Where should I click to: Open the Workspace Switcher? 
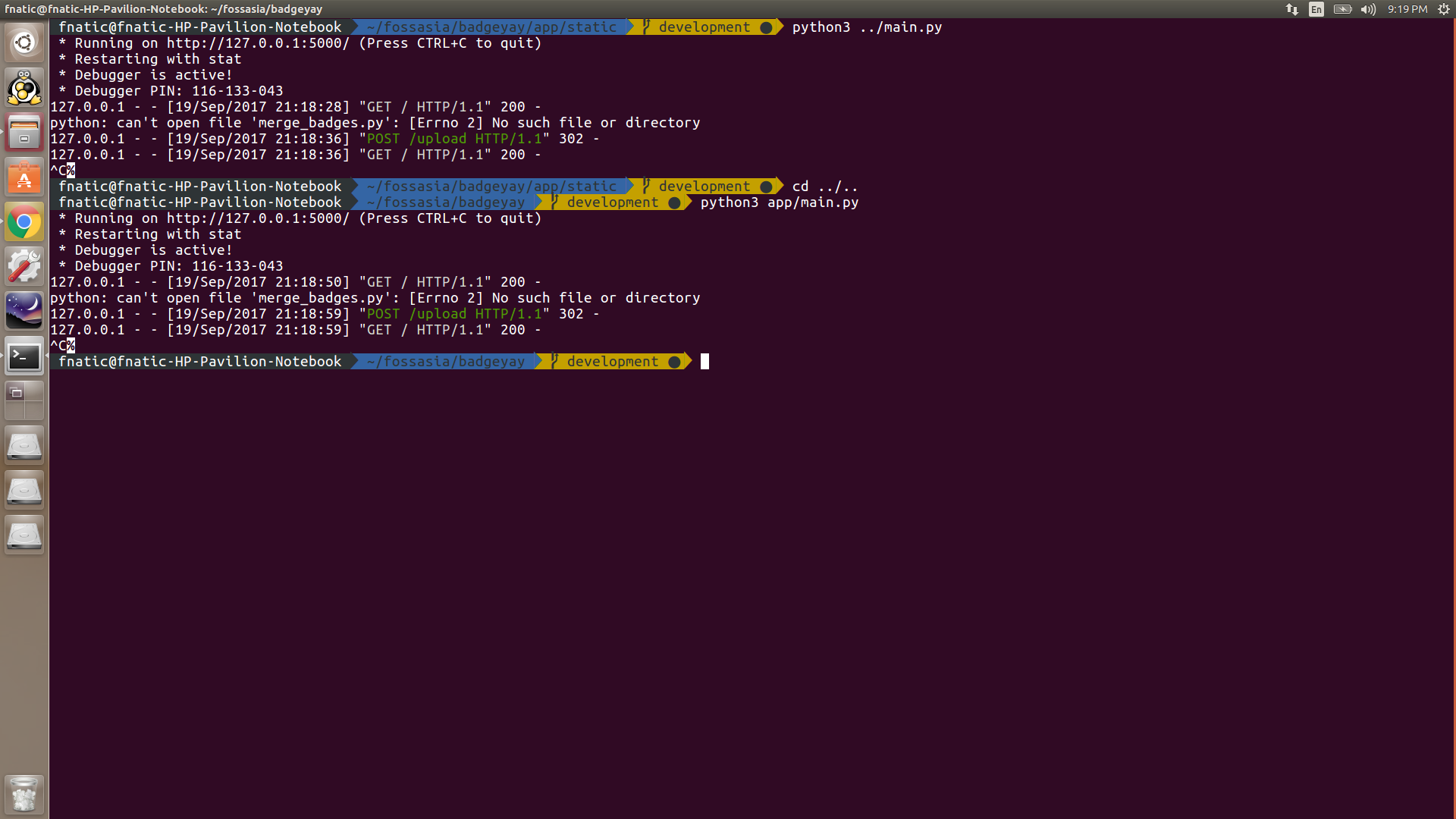coord(24,401)
